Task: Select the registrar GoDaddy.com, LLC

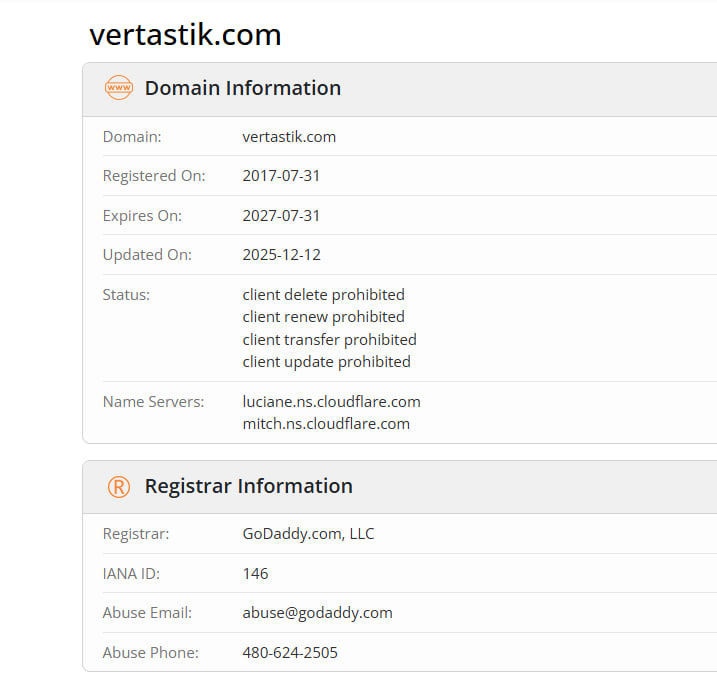Action: (308, 534)
